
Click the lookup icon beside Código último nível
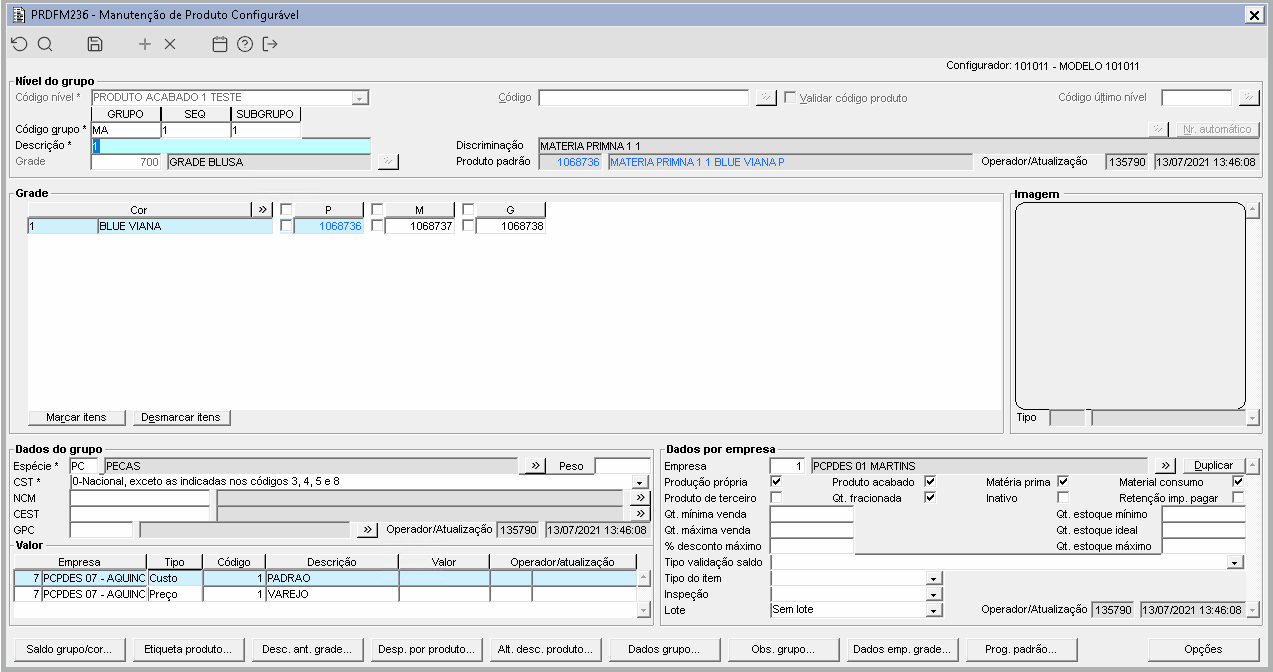[1249, 98]
